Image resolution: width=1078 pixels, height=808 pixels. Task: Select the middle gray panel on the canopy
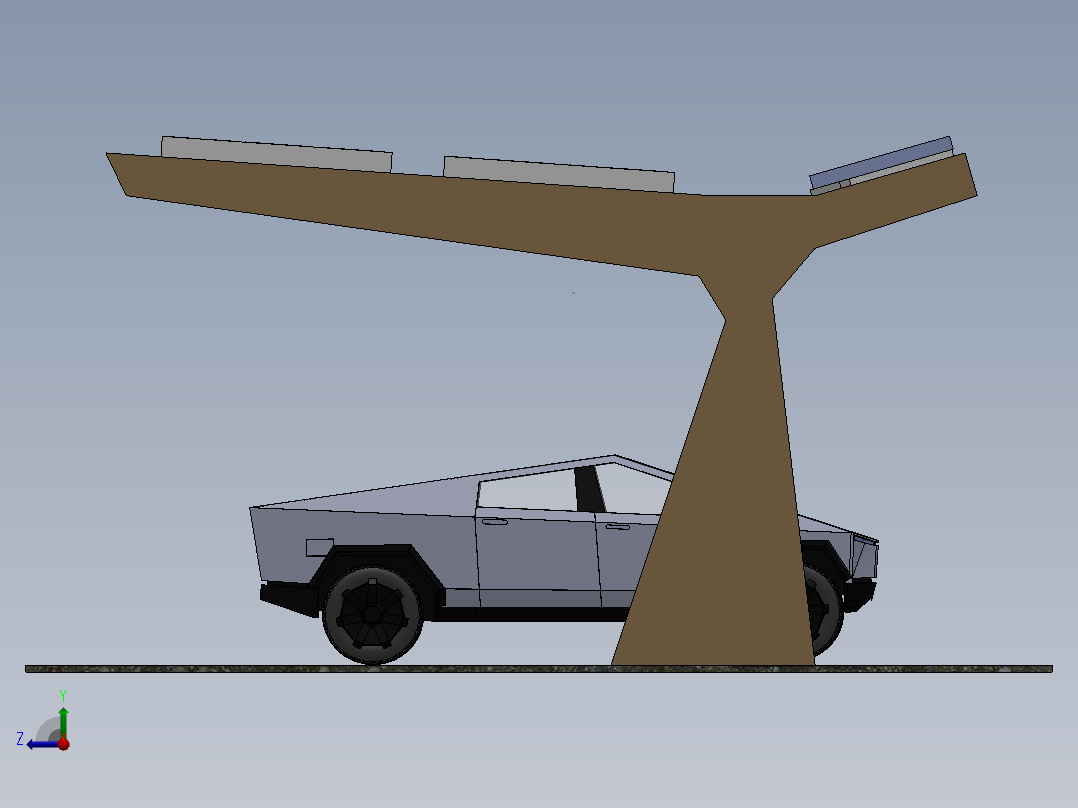tap(559, 174)
